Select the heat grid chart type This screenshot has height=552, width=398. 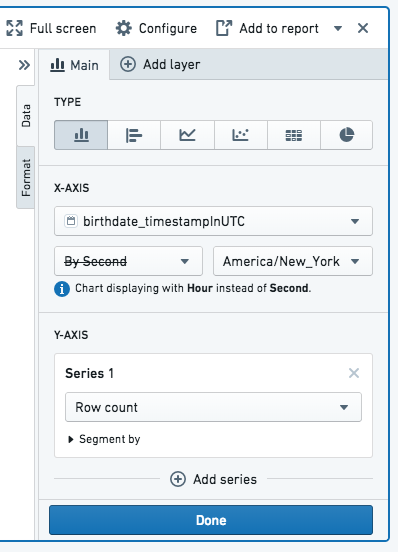pyautogui.click(x=294, y=135)
